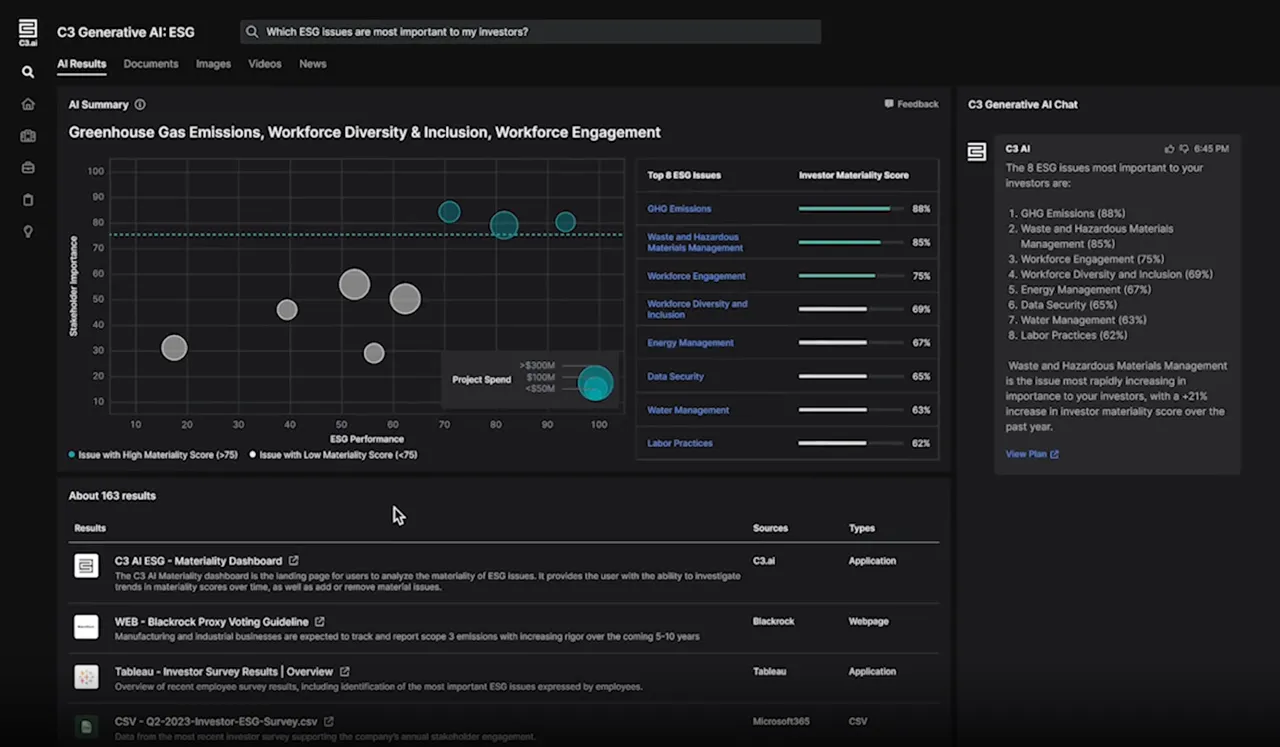The image size is (1280, 747).
Task: Open the sidebar lightbulb icon
Action: (28, 232)
